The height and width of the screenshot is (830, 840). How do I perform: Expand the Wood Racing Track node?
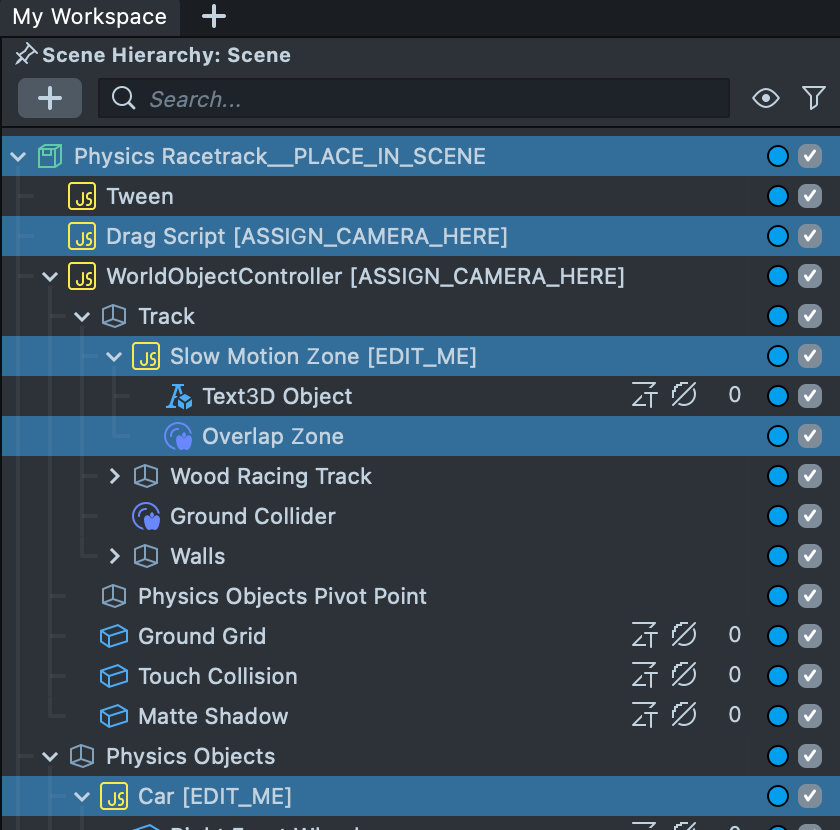point(115,476)
